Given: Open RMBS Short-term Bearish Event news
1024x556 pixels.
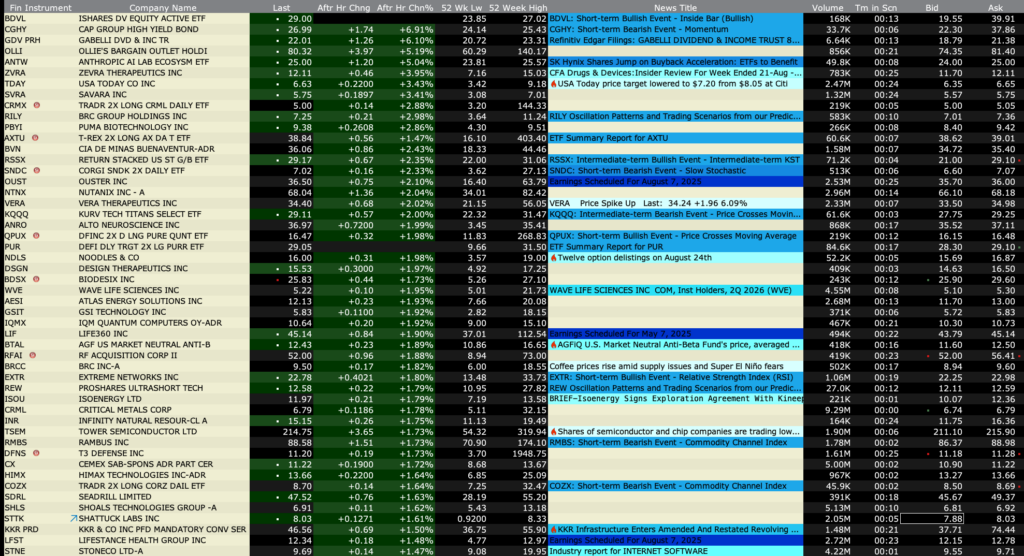Looking at the screenshot, I should 675,442.
